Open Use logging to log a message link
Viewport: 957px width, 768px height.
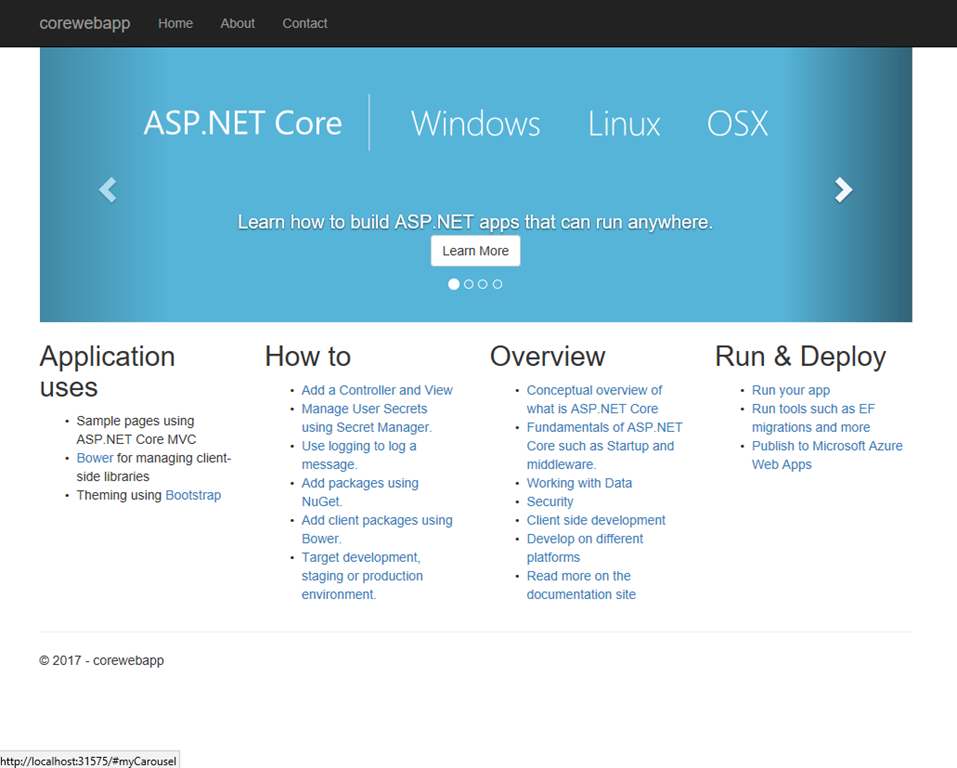coord(359,455)
